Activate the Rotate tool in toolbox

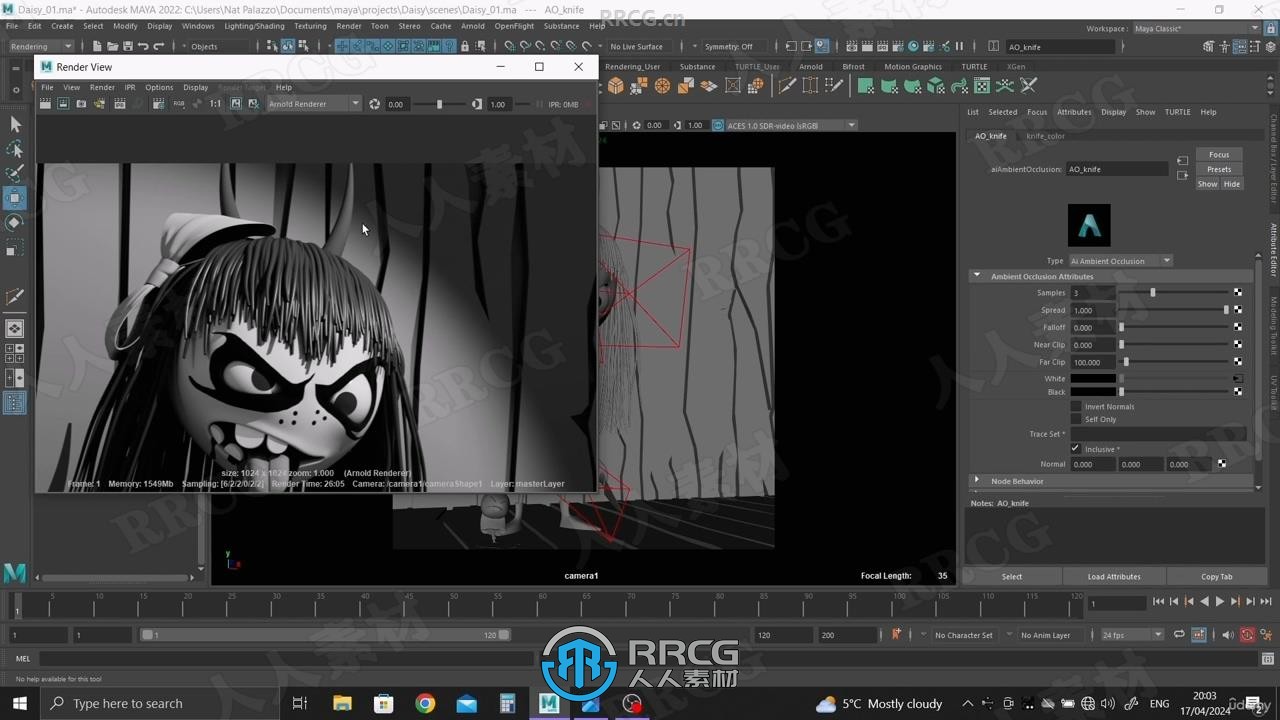point(15,222)
